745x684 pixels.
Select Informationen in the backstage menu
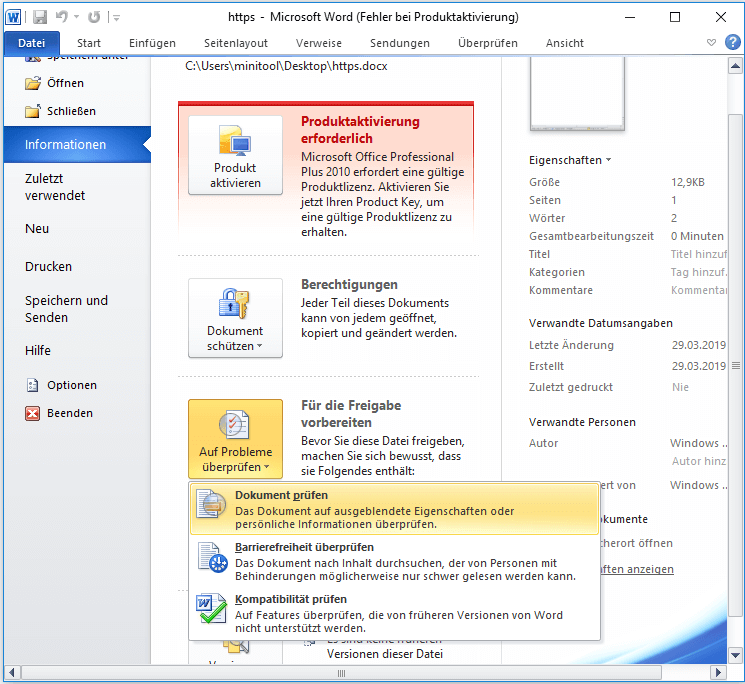[77, 144]
